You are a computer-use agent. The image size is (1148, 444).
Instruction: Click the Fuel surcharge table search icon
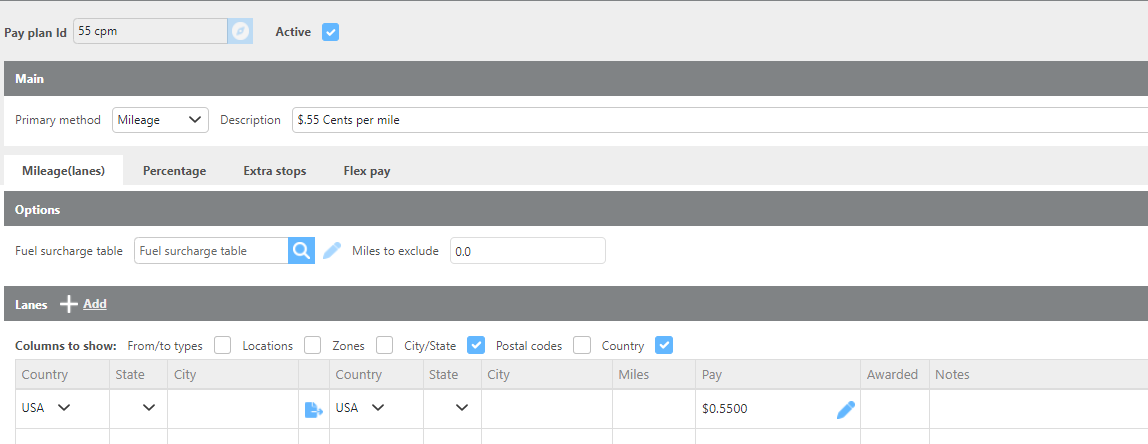click(x=301, y=251)
